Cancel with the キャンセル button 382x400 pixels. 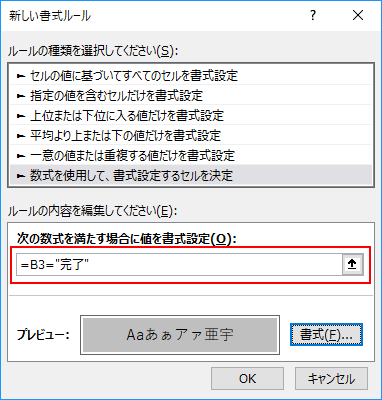click(x=331, y=379)
